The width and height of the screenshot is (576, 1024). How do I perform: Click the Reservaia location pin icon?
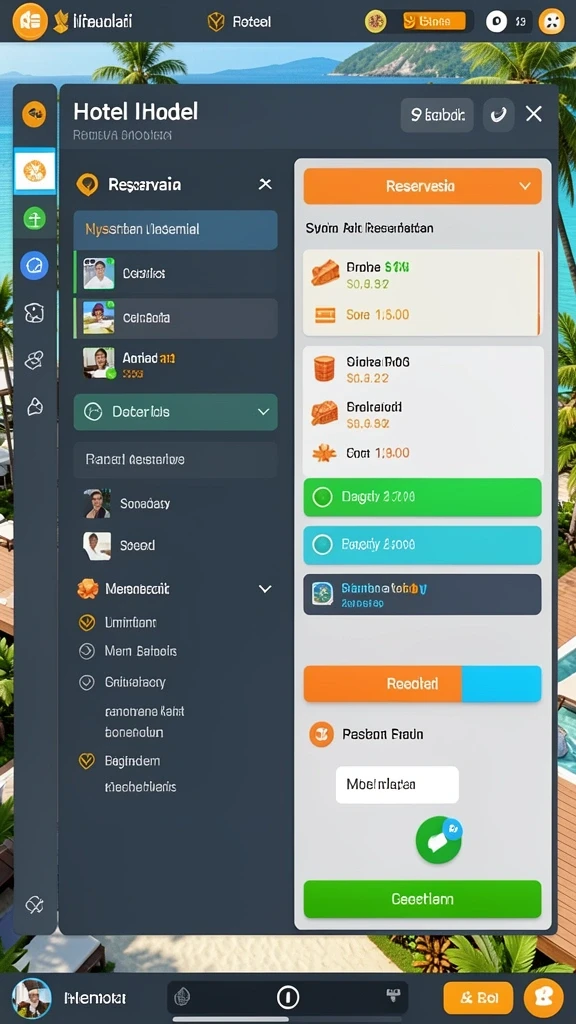[x=87, y=185]
